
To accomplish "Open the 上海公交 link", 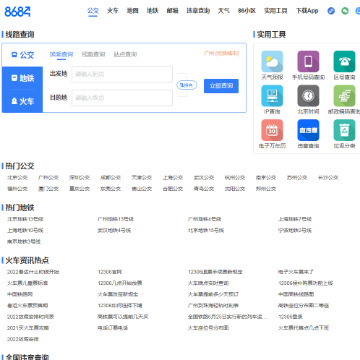I will (x=173, y=178).
